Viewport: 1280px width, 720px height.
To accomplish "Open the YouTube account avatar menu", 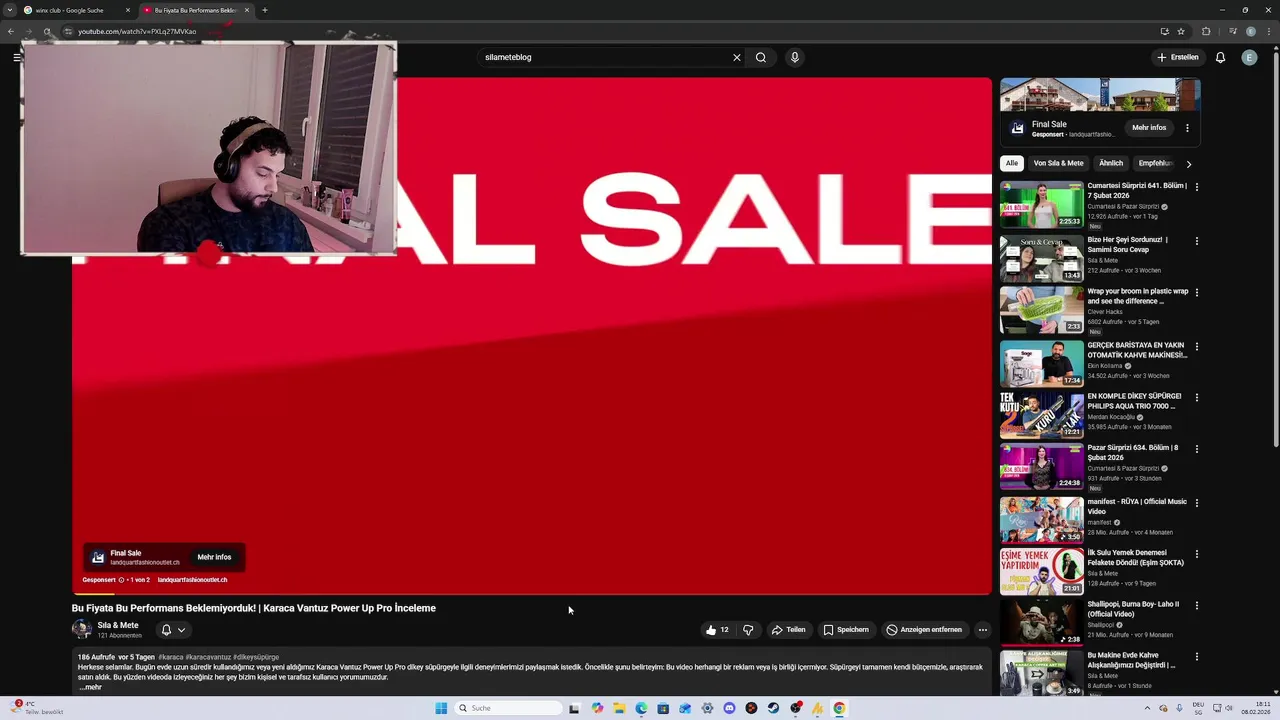I will (x=1249, y=57).
